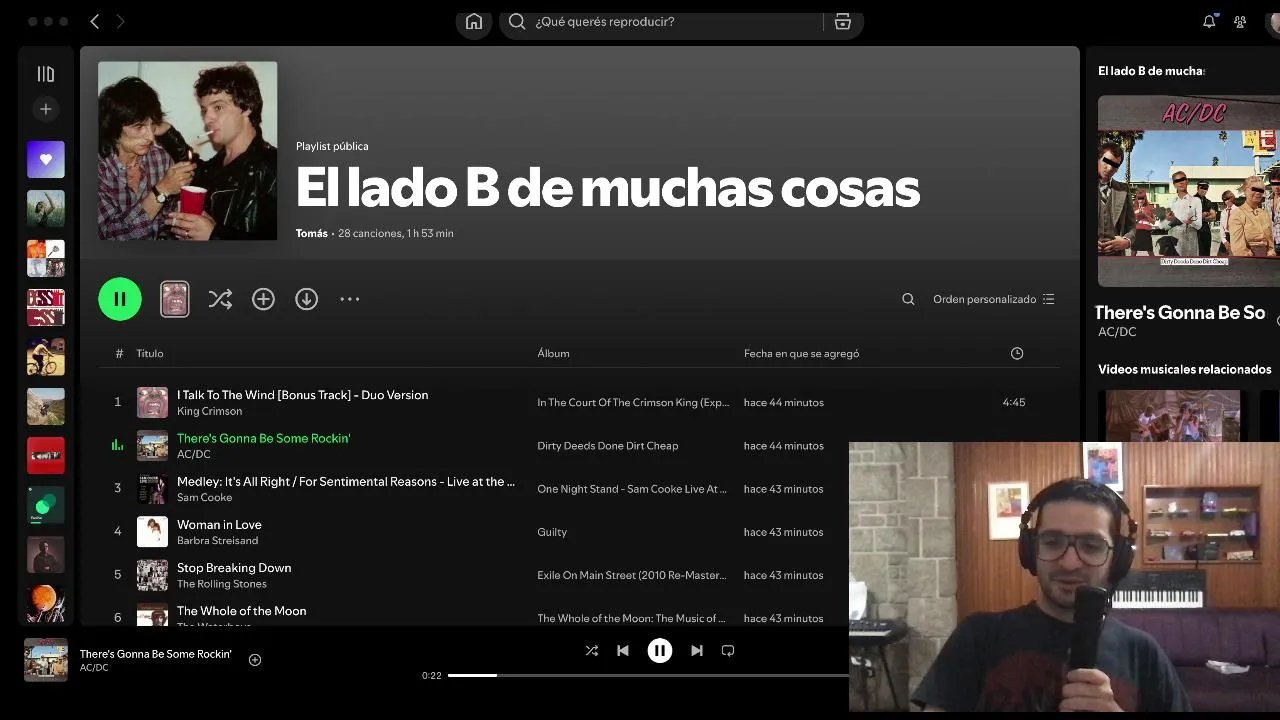Screen dimensions: 1280x720
Task: Select Medley: It's All Right track
Action: tap(346, 481)
